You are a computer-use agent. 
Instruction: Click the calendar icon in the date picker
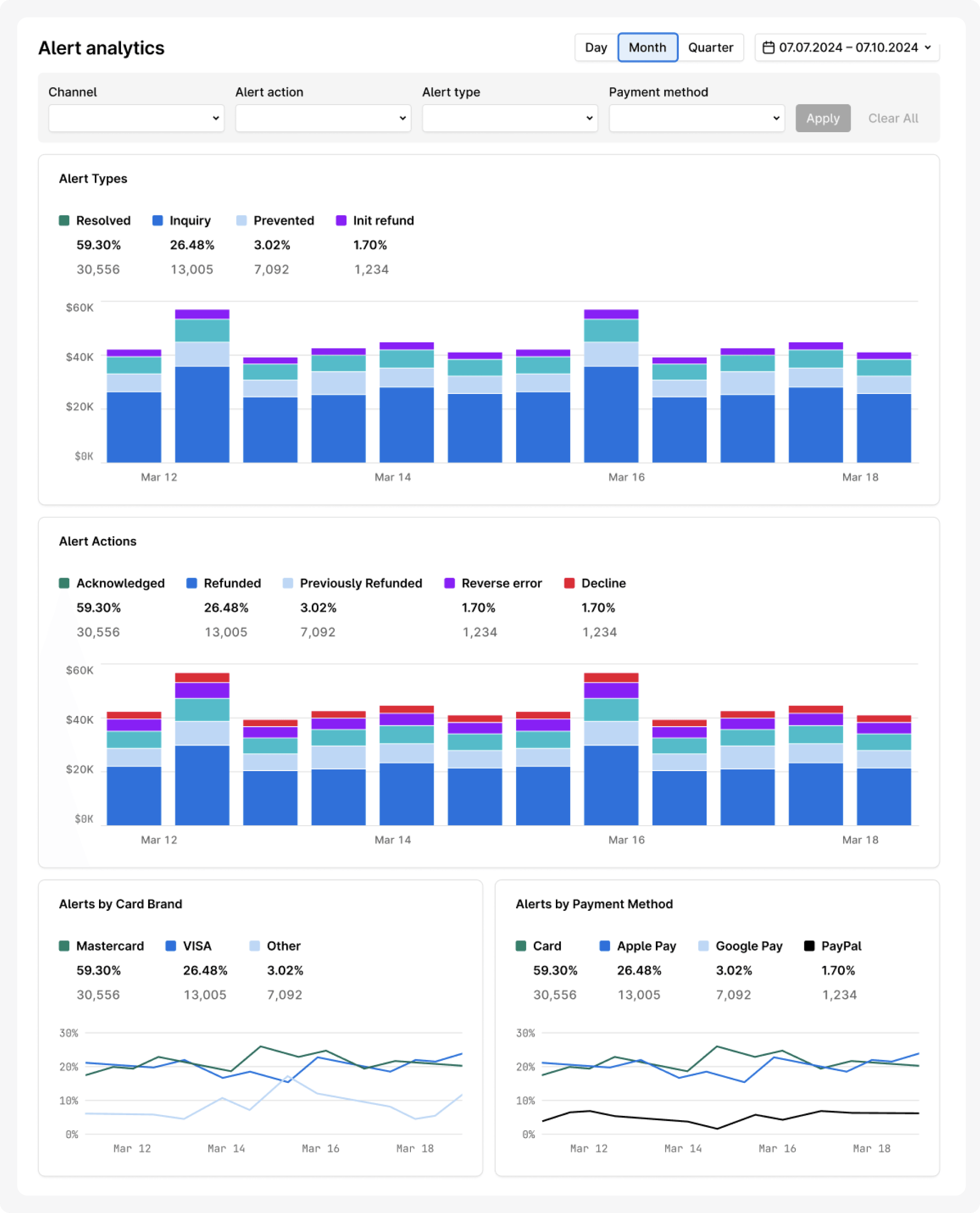point(769,47)
